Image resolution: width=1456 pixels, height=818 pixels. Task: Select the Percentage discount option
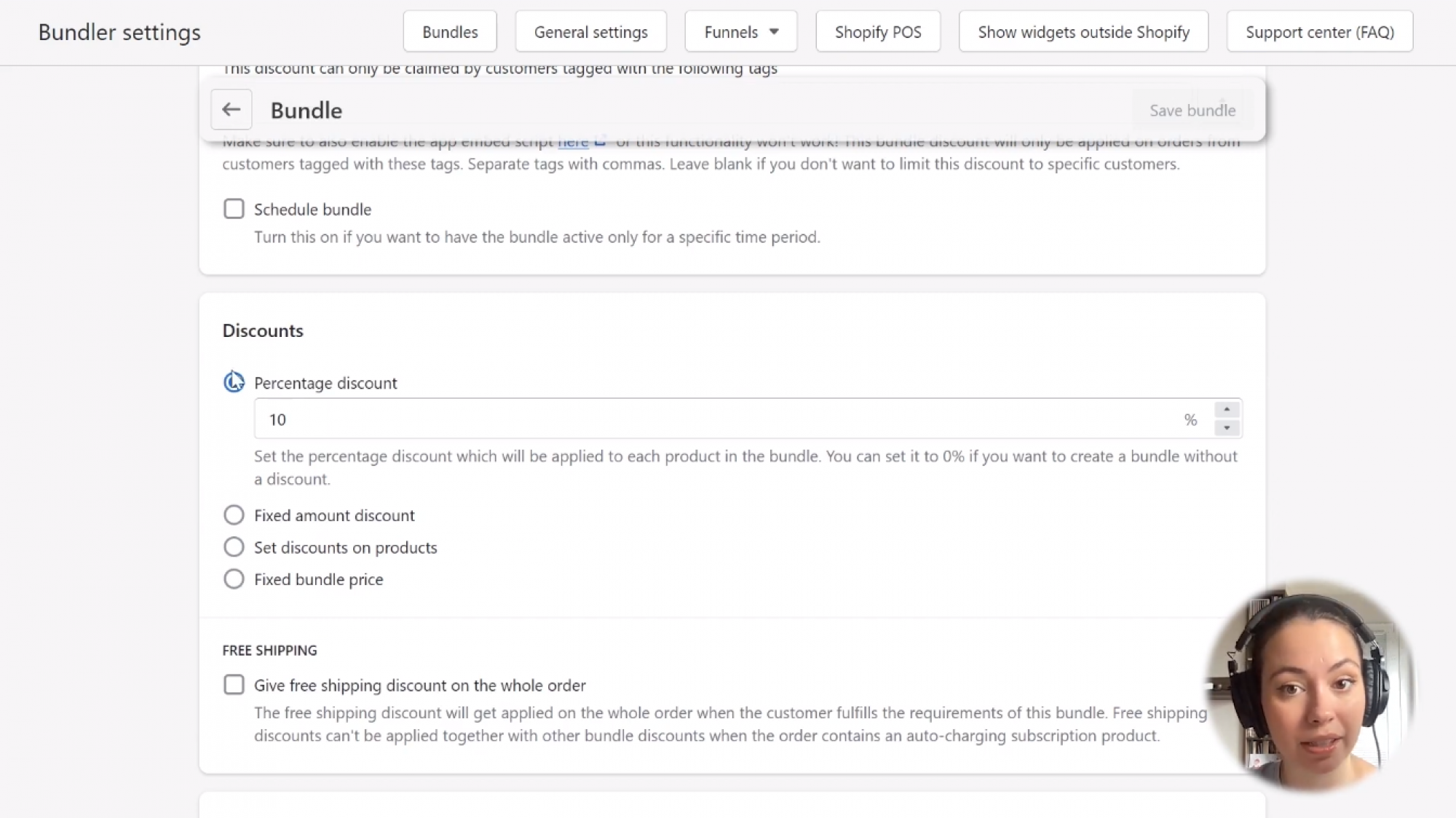(x=233, y=381)
